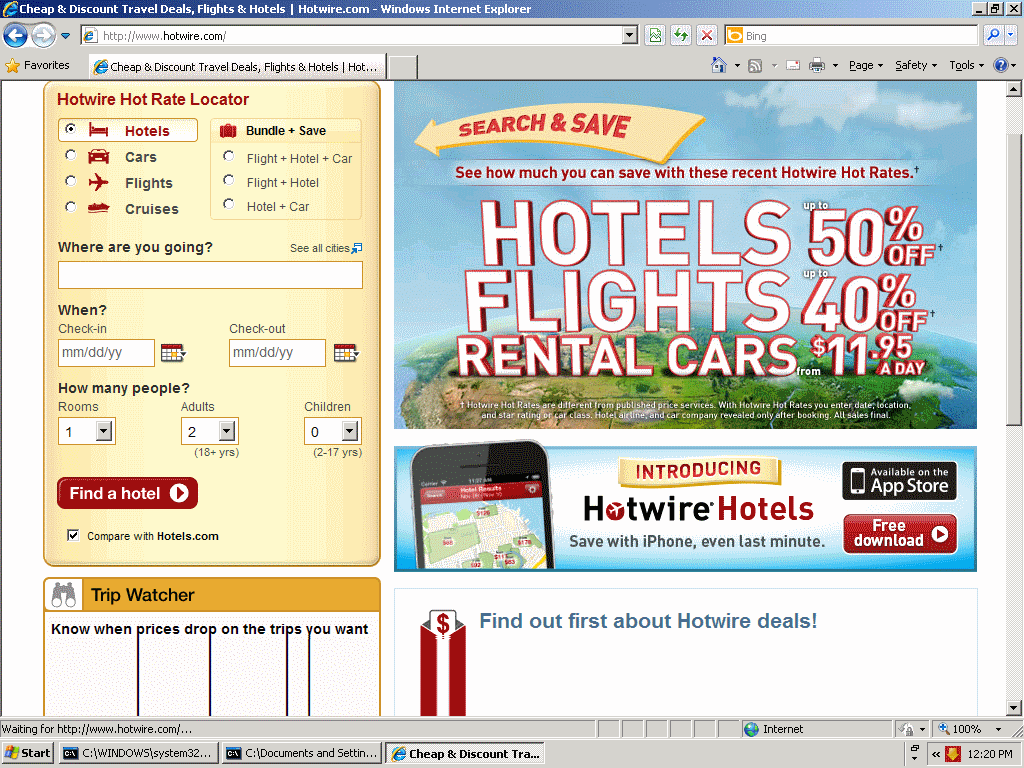
Task: Select the Cruises radio button
Action: (x=71, y=207)
